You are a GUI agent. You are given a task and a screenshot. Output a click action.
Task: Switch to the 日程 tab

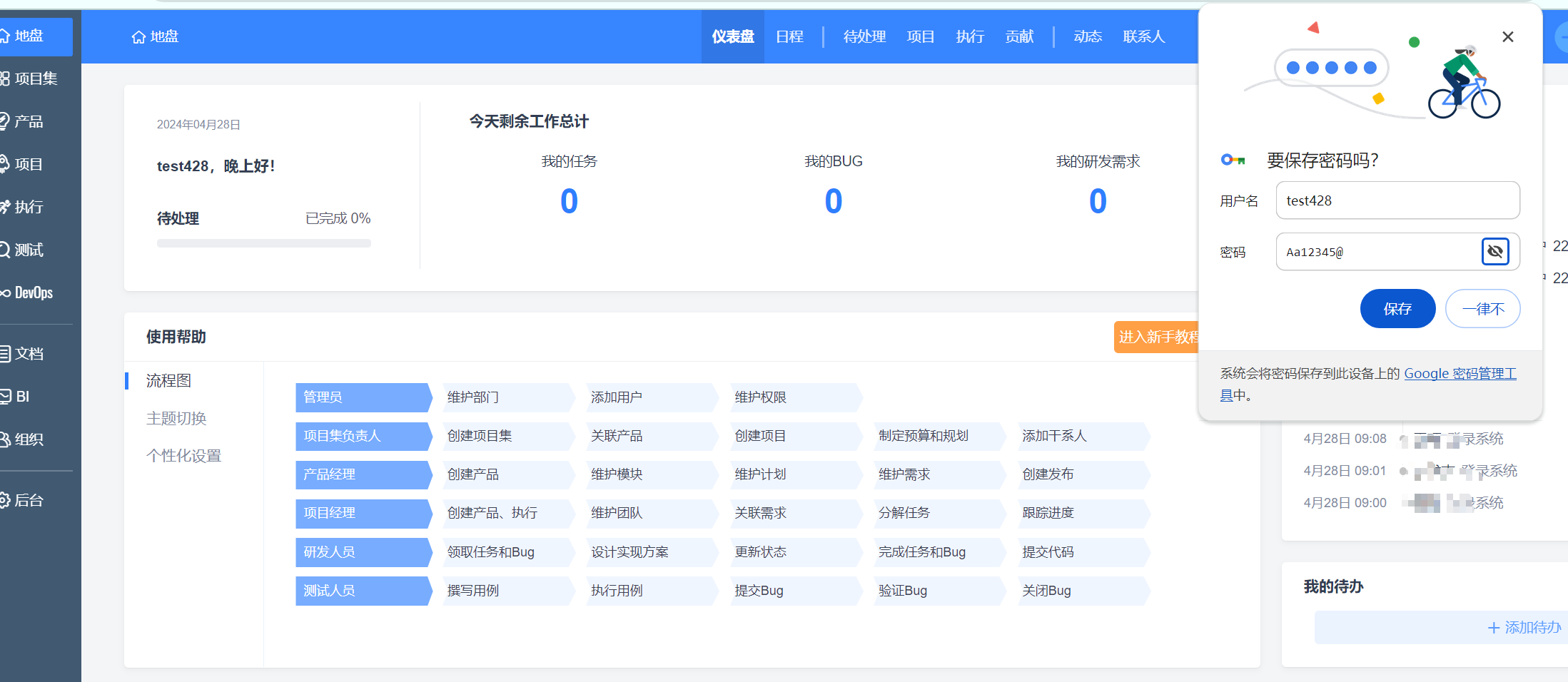point(789,36)
